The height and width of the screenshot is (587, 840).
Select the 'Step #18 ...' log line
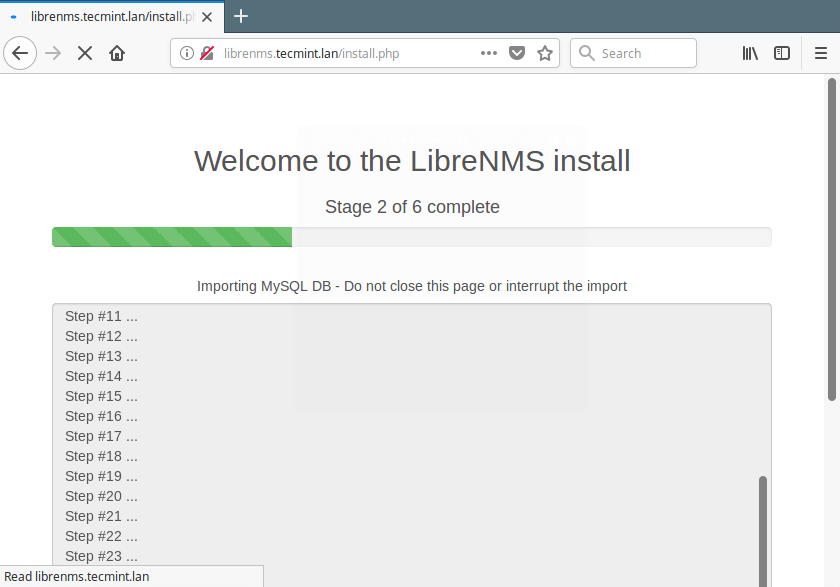(x=101, y=456)
